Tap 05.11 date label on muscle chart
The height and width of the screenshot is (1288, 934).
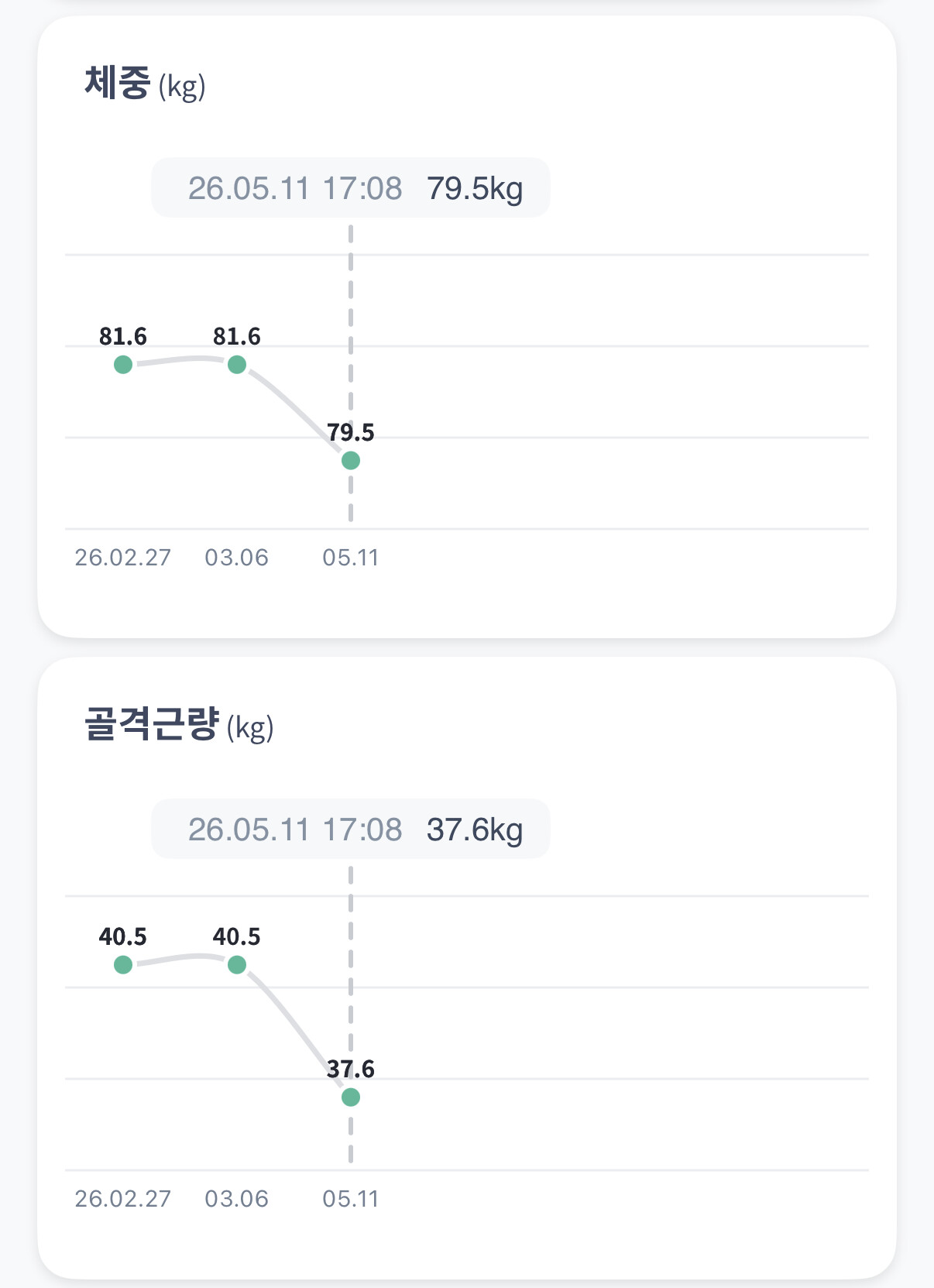(351, 1199)
